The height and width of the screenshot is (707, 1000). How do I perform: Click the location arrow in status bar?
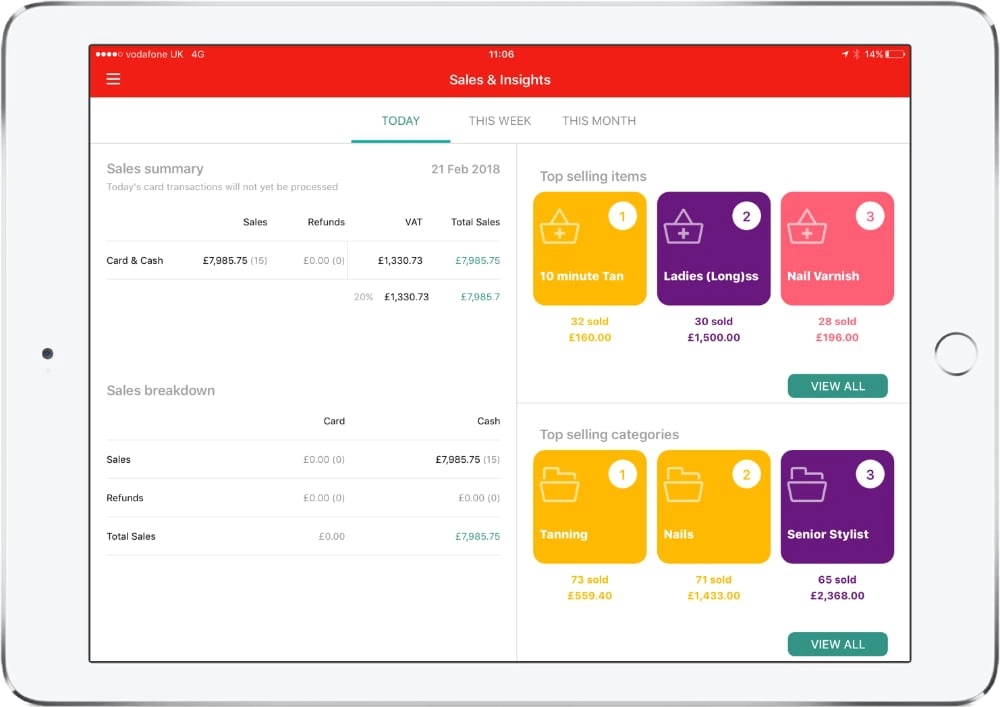pyautogui.click(x=845, y=54)
